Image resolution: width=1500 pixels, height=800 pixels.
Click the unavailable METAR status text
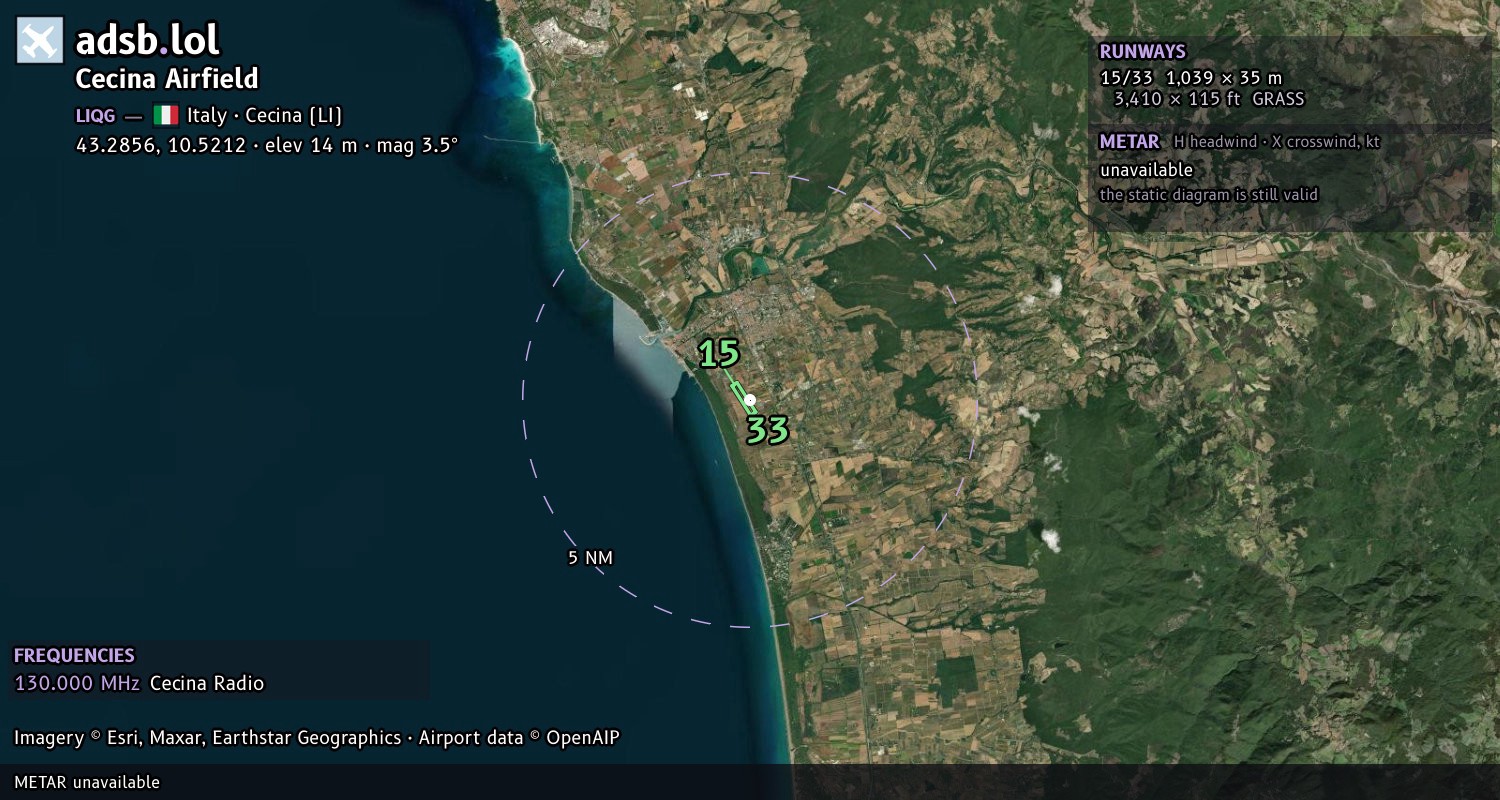1146,170
